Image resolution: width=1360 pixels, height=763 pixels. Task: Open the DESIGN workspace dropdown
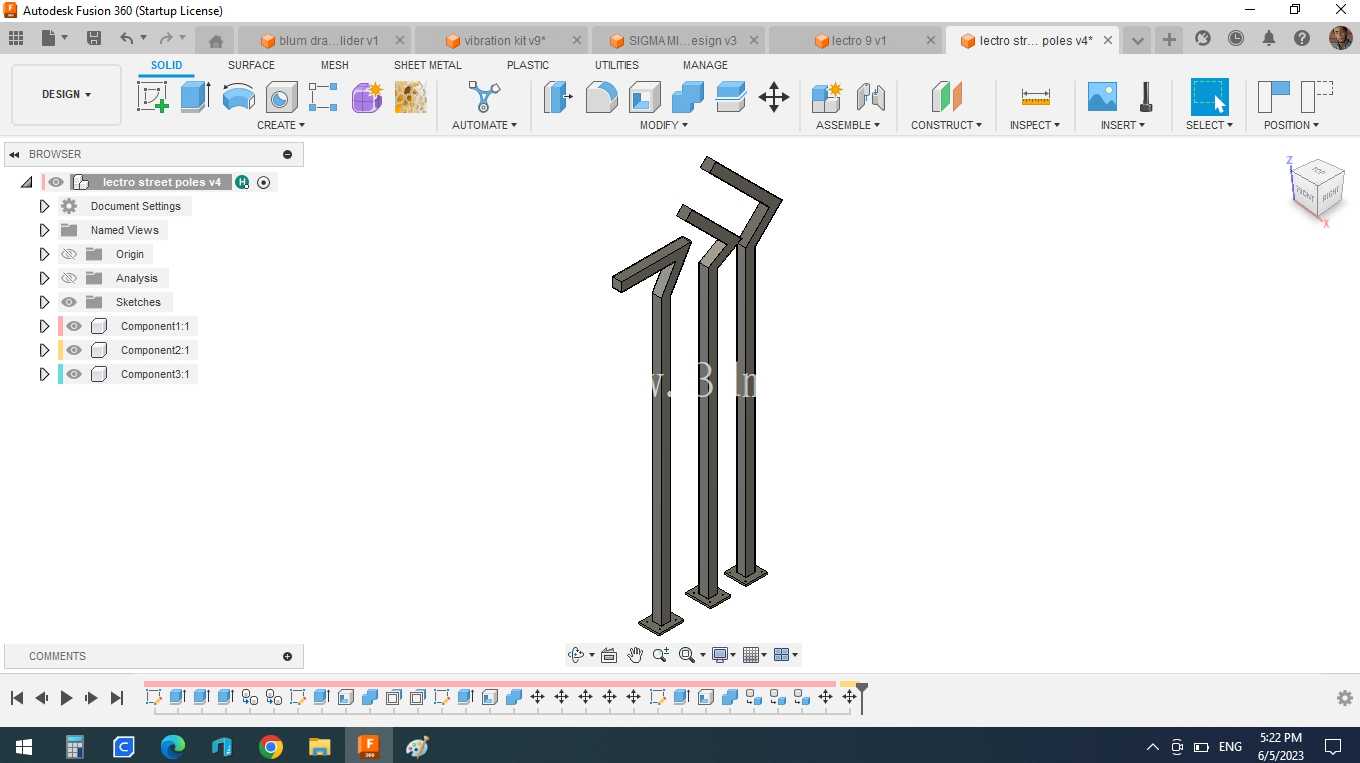point(66,94)
